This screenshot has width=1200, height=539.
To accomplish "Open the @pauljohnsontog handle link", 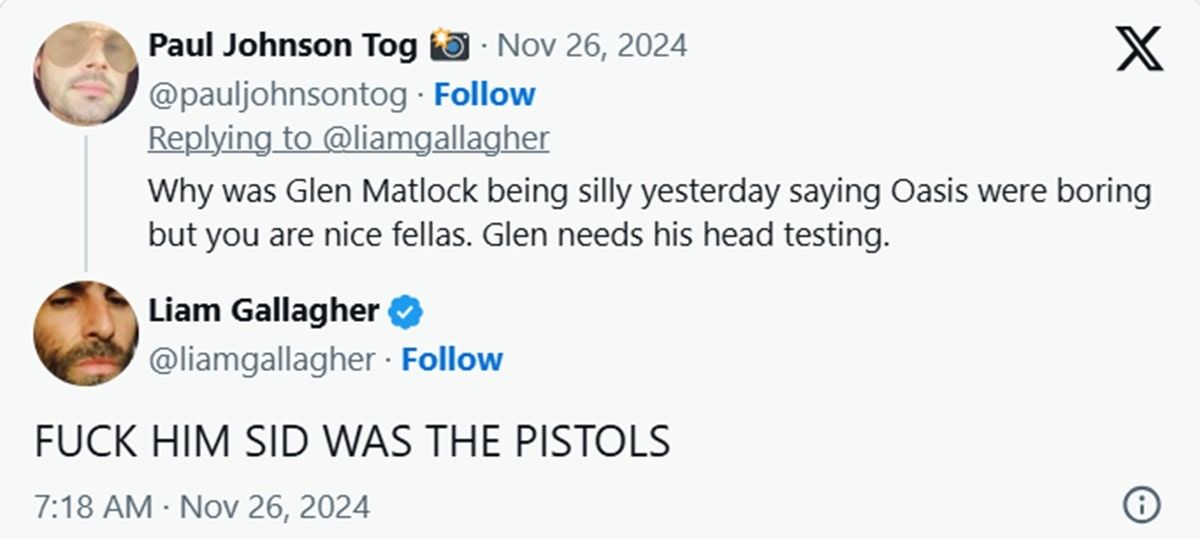I will (x=278, y=94).
